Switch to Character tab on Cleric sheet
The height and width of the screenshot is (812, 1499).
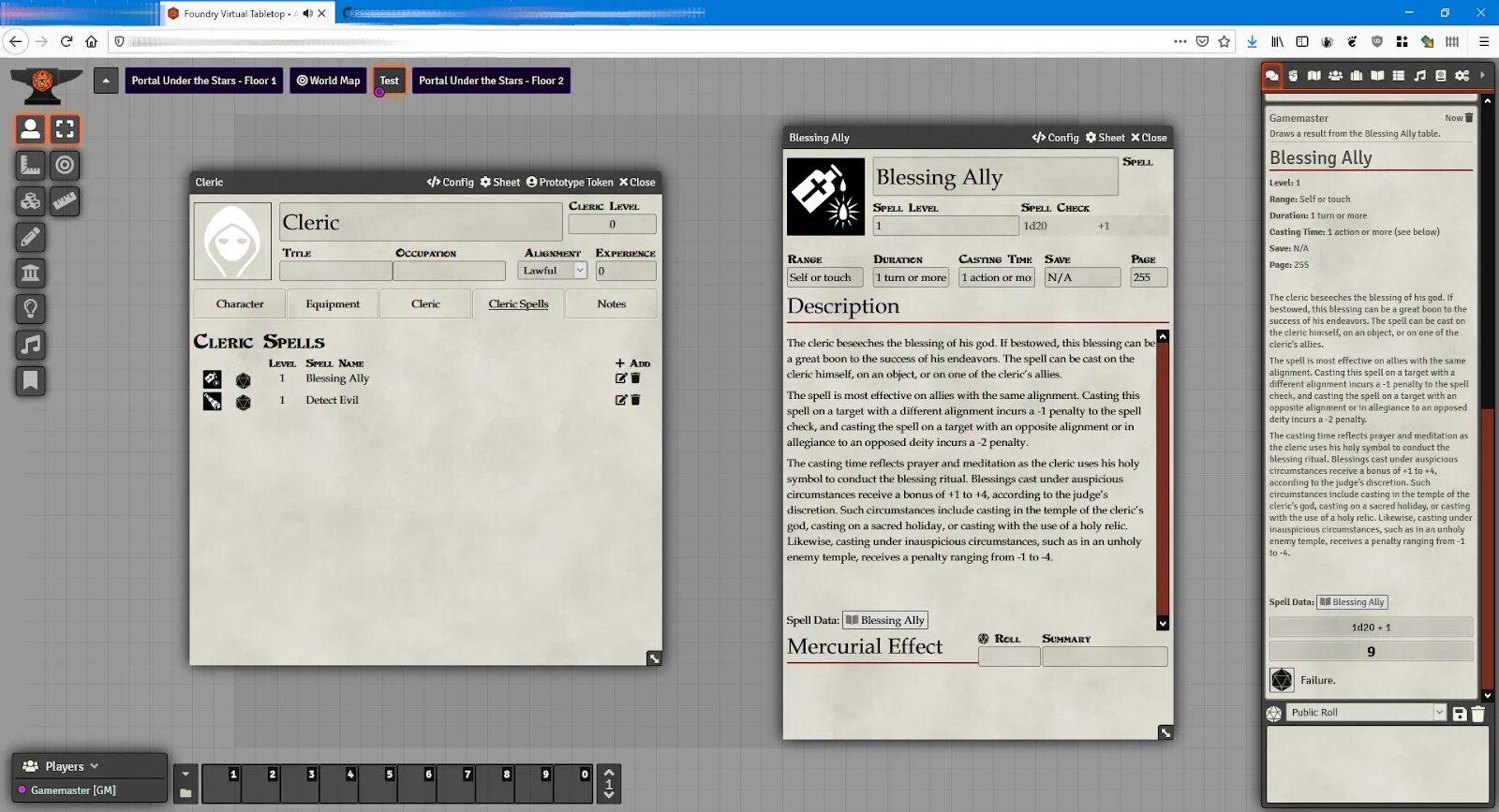(240, 304)
